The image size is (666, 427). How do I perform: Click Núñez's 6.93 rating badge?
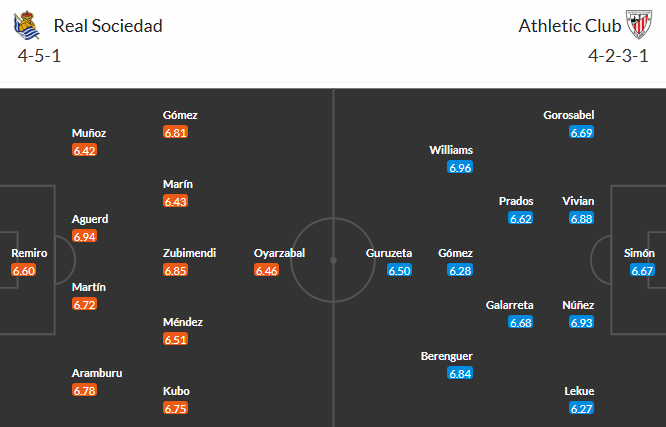click(582, 322)
